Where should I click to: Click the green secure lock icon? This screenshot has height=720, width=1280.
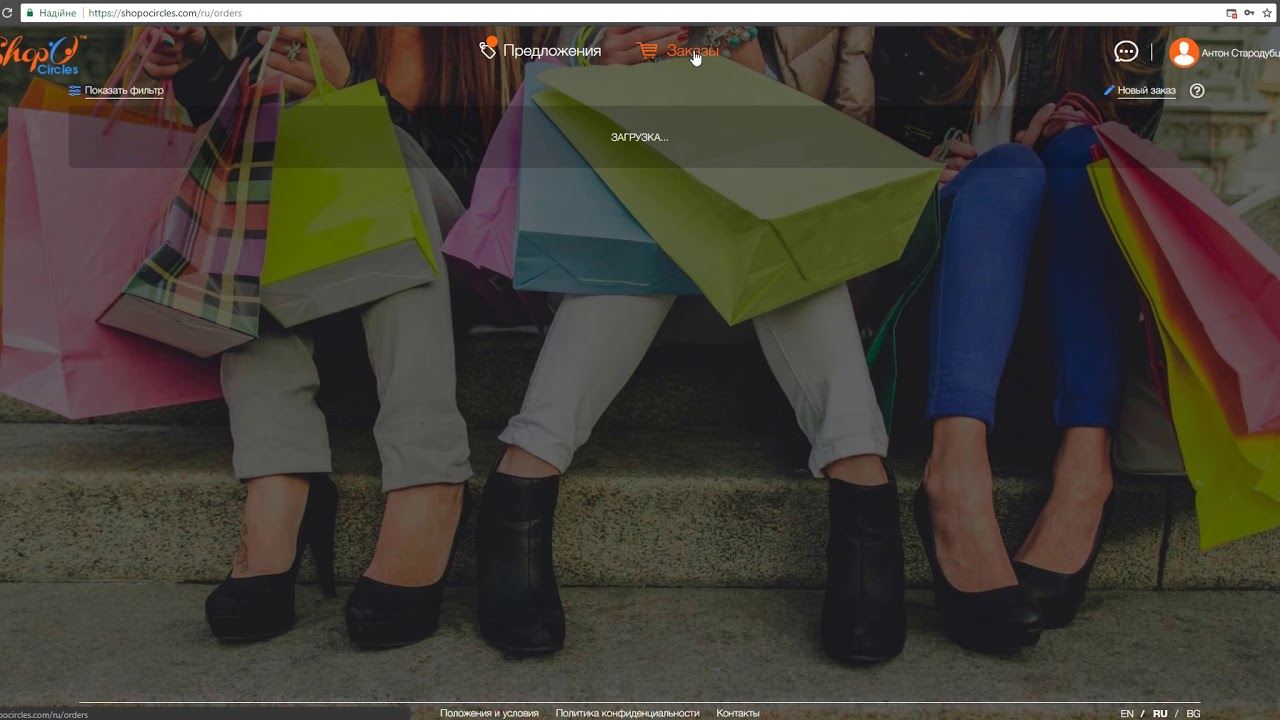point(29,13)
